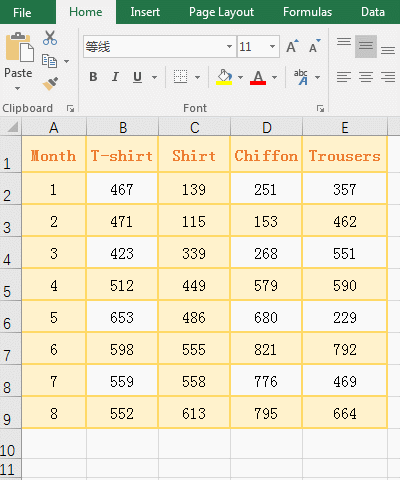Switch to the Formulas tab

point(307,12)
